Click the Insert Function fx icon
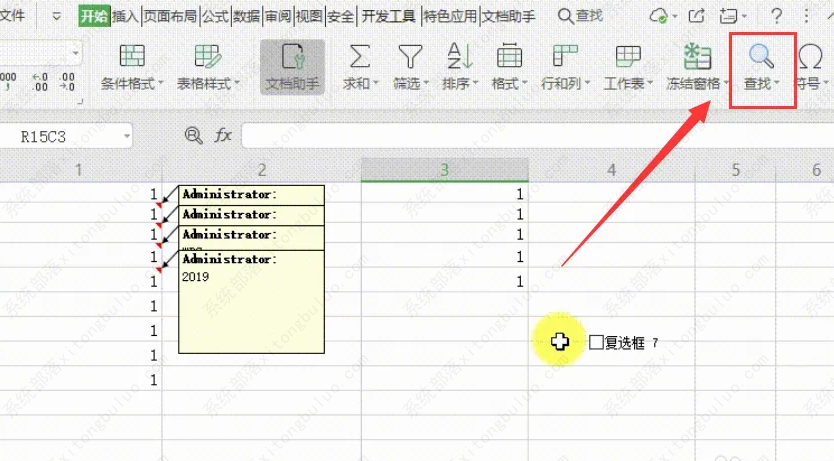The width and height of the screenshot is (834, 461). [x=224, y=135]
